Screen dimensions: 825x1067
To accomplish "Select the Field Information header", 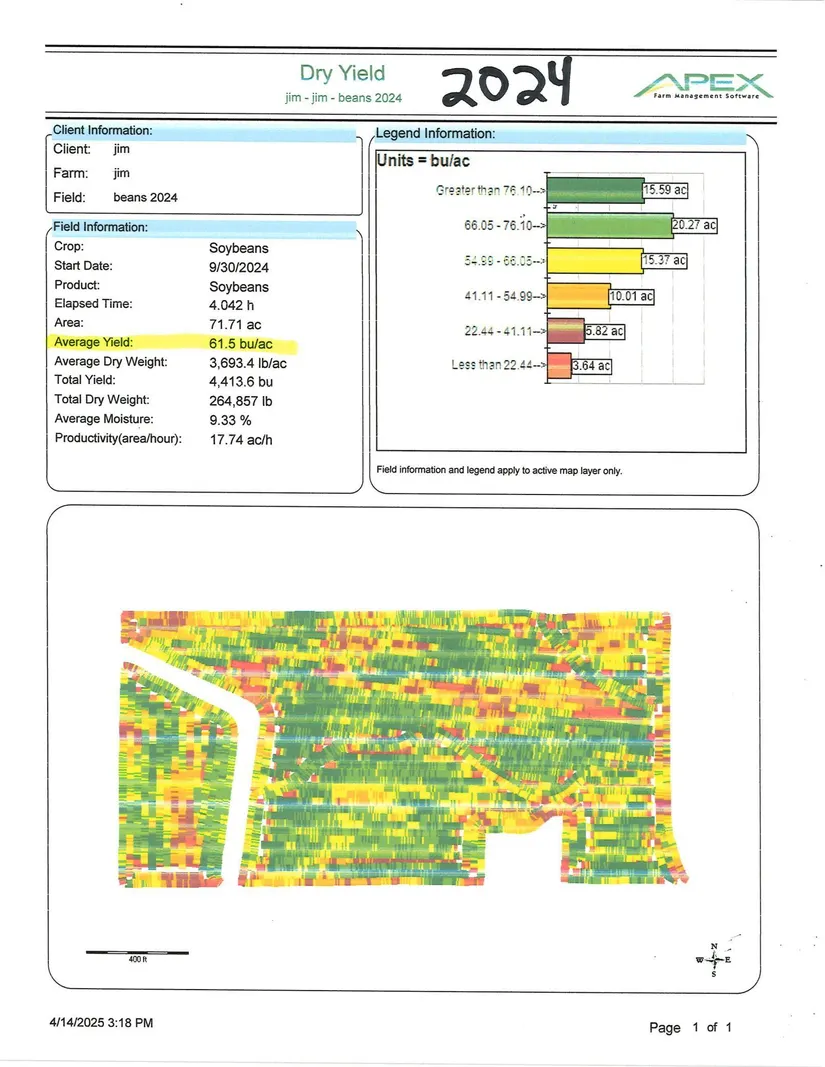I will click(x=100, y=228).
